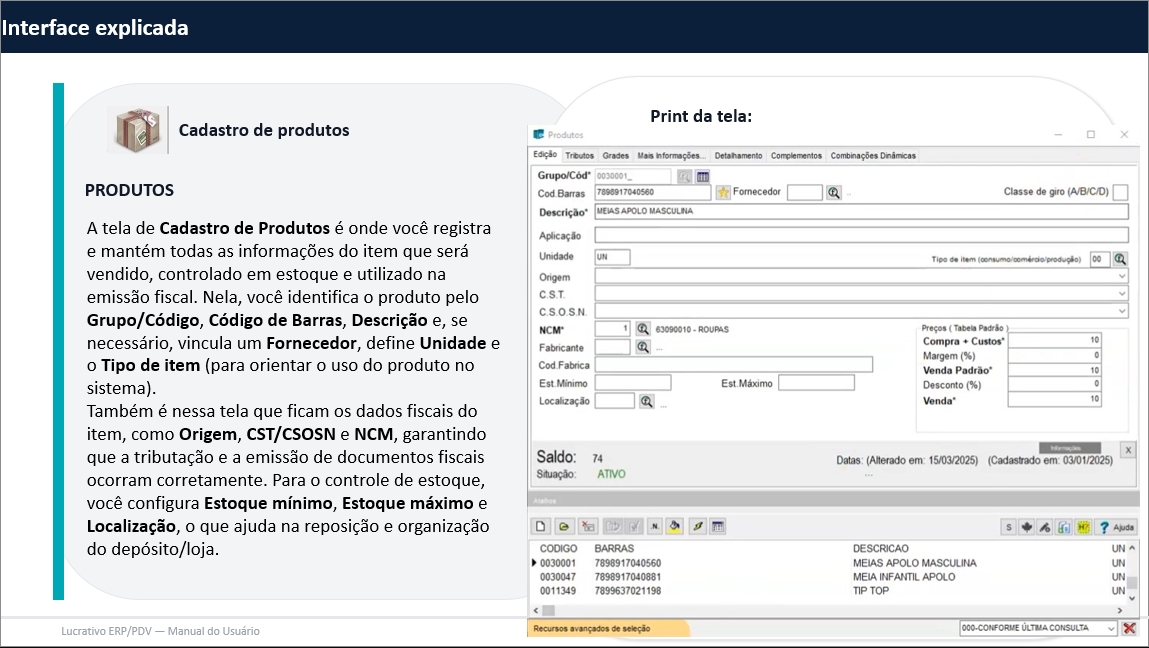Click the Ajuda help button
The width and height of the screenshot is (1149, 648).
click(1116, 526)
